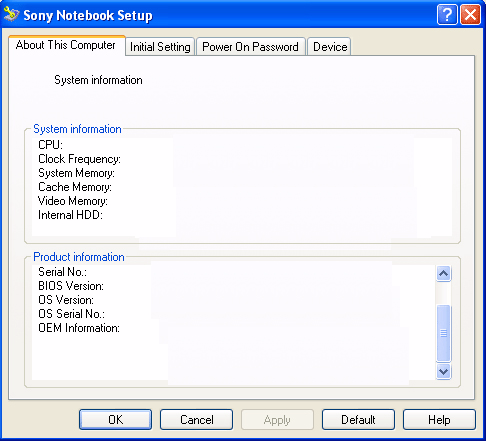Click the Product information scroll up arrow

443,273
